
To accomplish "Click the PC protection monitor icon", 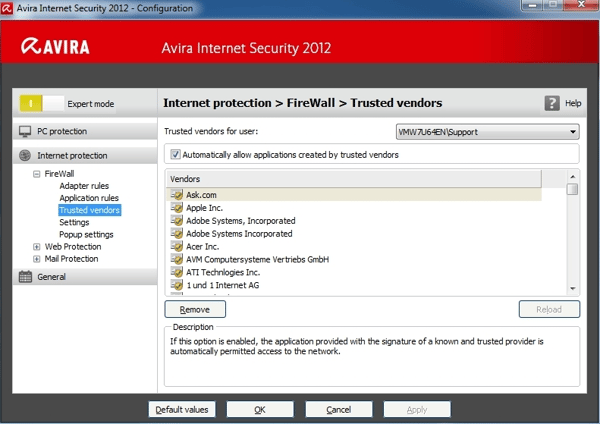I will 25,131.
